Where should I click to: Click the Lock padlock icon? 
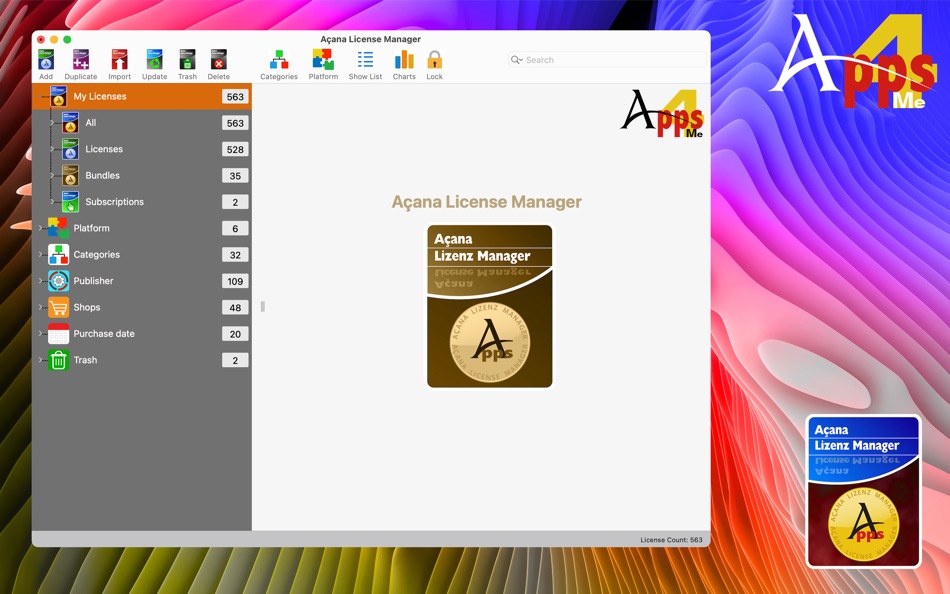pyautogui.click(x=434, y=59)
